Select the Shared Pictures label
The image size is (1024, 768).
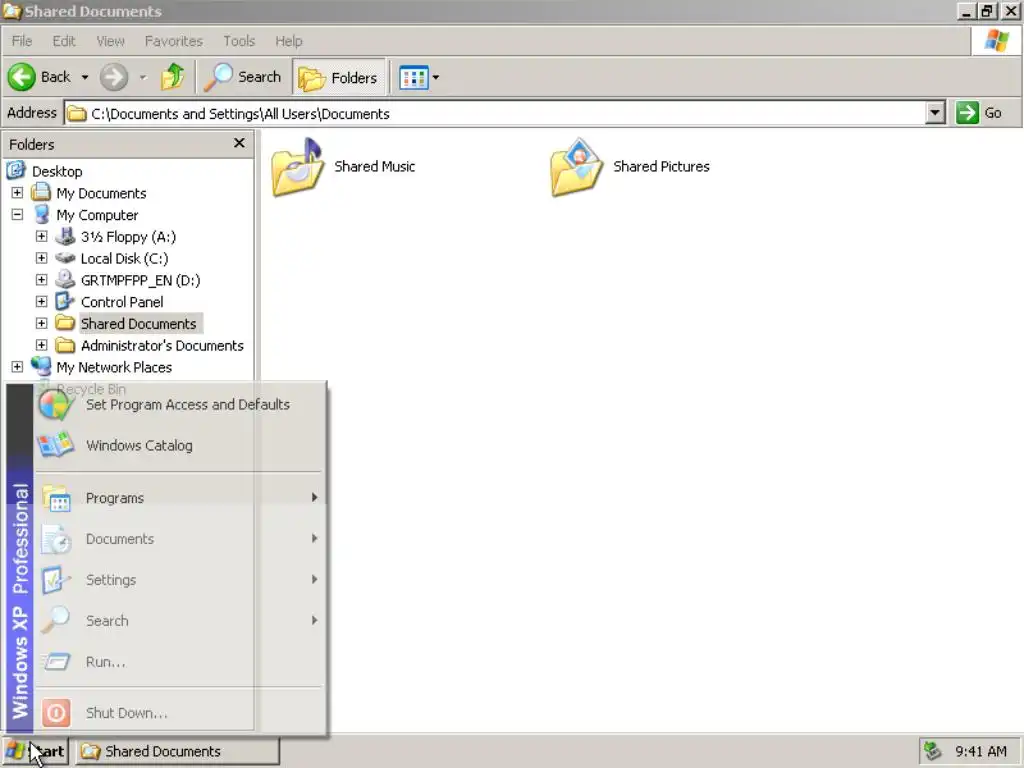661,167
